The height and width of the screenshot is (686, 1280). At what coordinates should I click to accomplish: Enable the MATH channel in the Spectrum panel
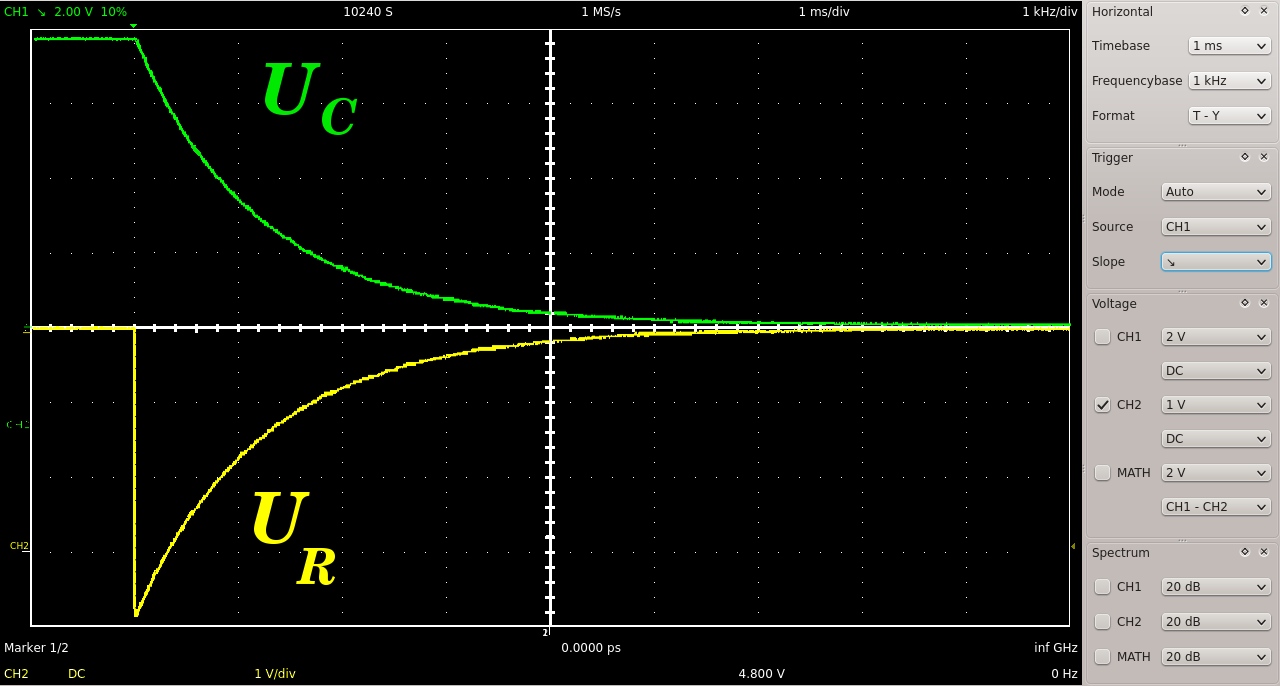point(1102,656)
